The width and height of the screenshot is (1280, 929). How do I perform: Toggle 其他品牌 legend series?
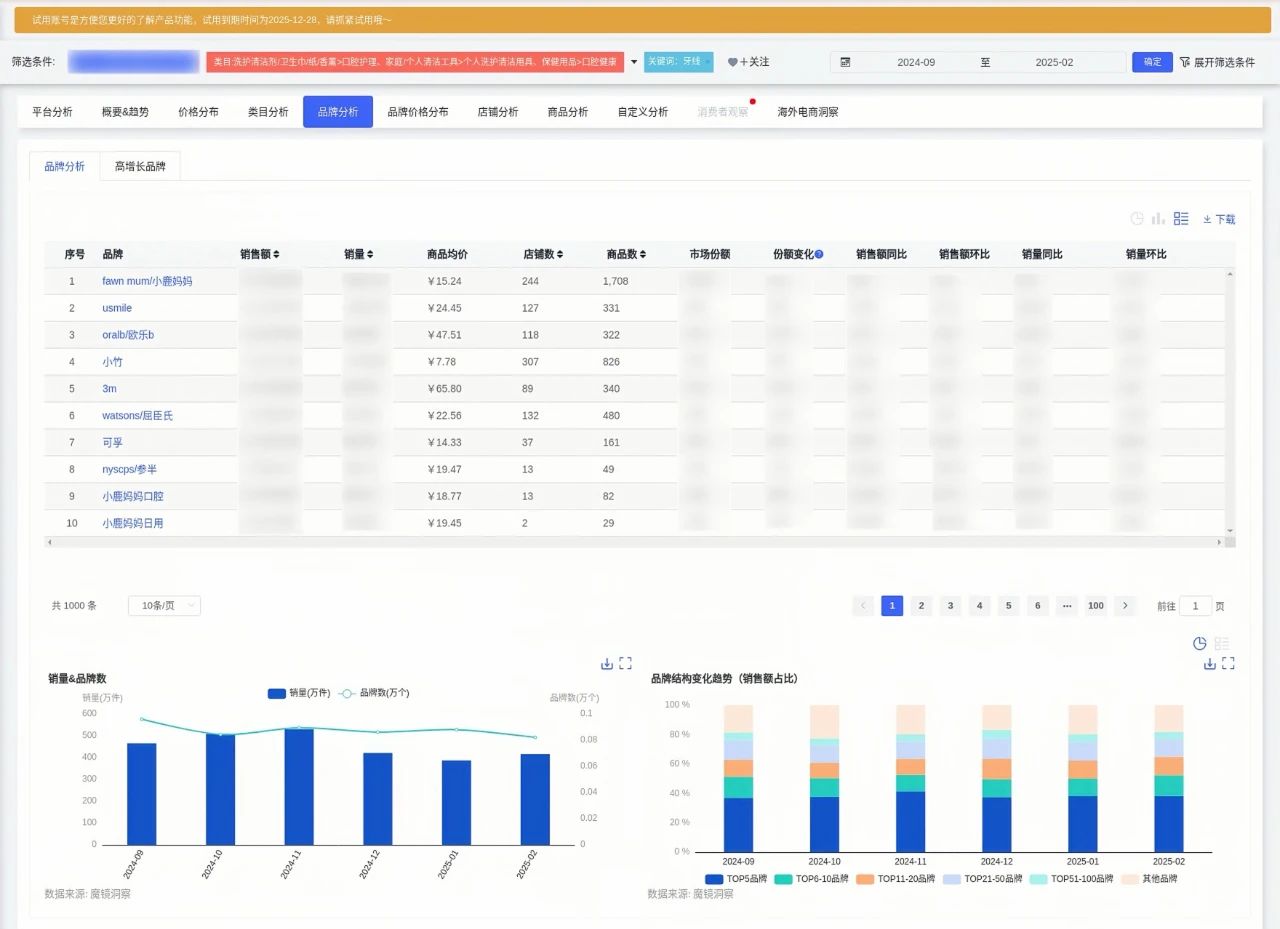click(x=1150, y=879)
